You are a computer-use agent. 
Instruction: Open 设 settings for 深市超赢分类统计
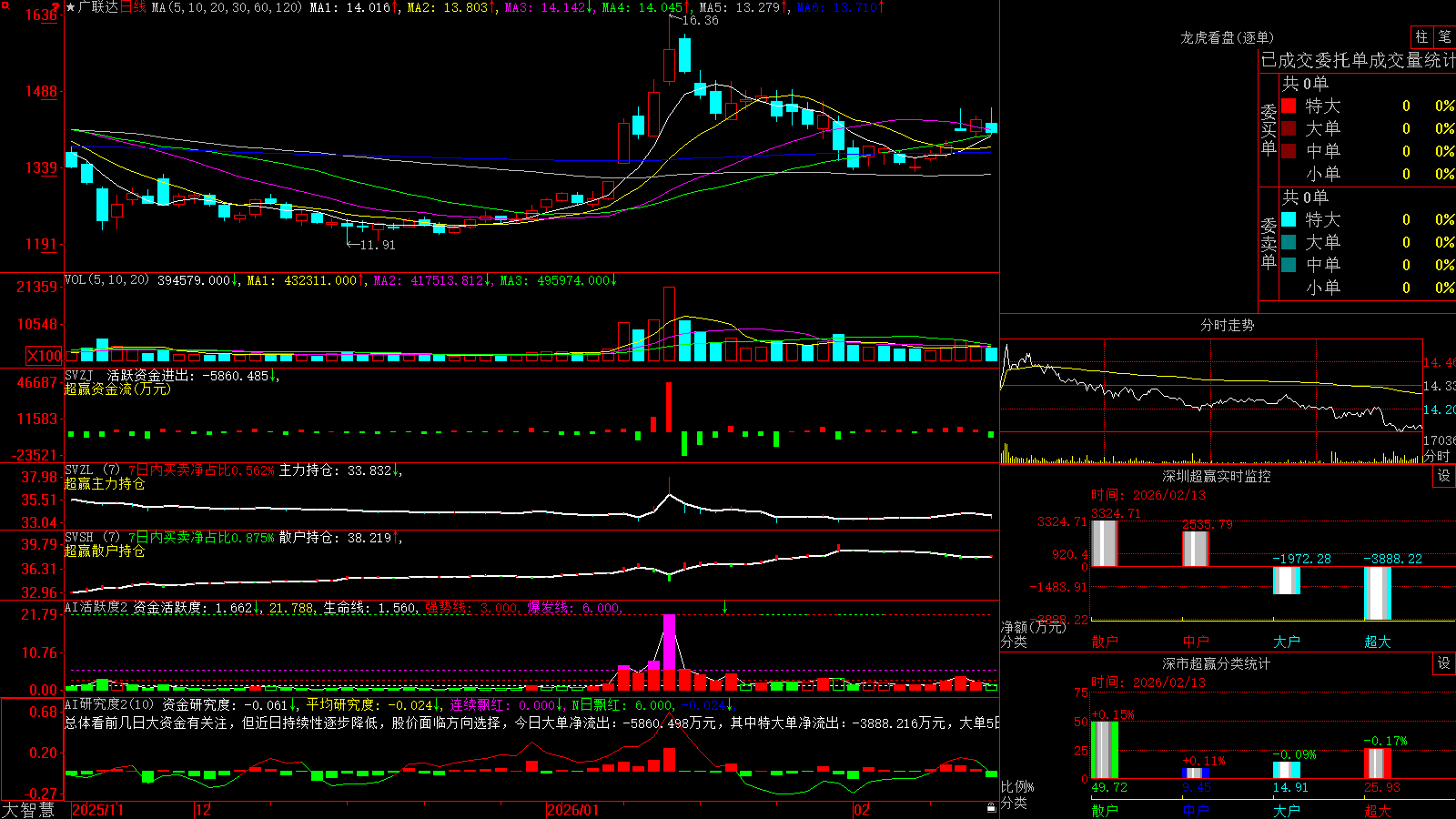click(1444, 663)
